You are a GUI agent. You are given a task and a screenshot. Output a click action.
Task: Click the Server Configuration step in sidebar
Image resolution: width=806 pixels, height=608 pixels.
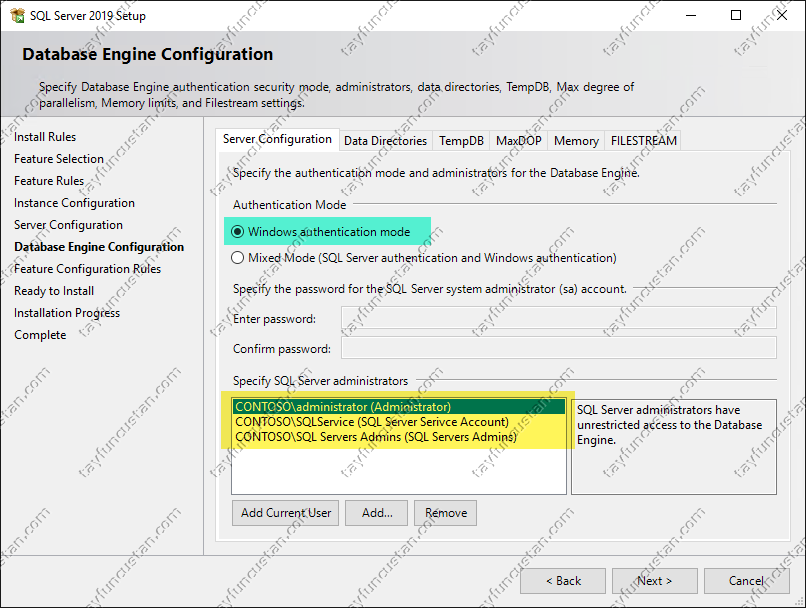point(68,225)
